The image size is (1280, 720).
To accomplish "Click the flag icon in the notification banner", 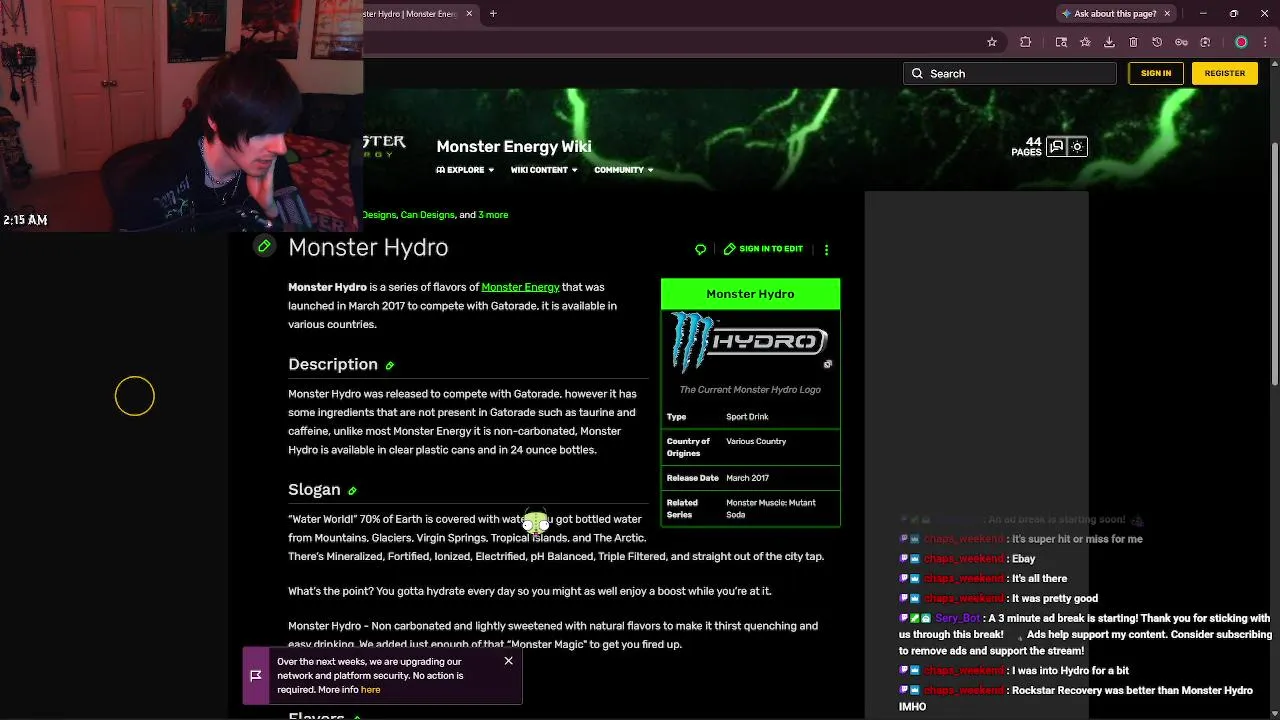I will coord(256,676).
